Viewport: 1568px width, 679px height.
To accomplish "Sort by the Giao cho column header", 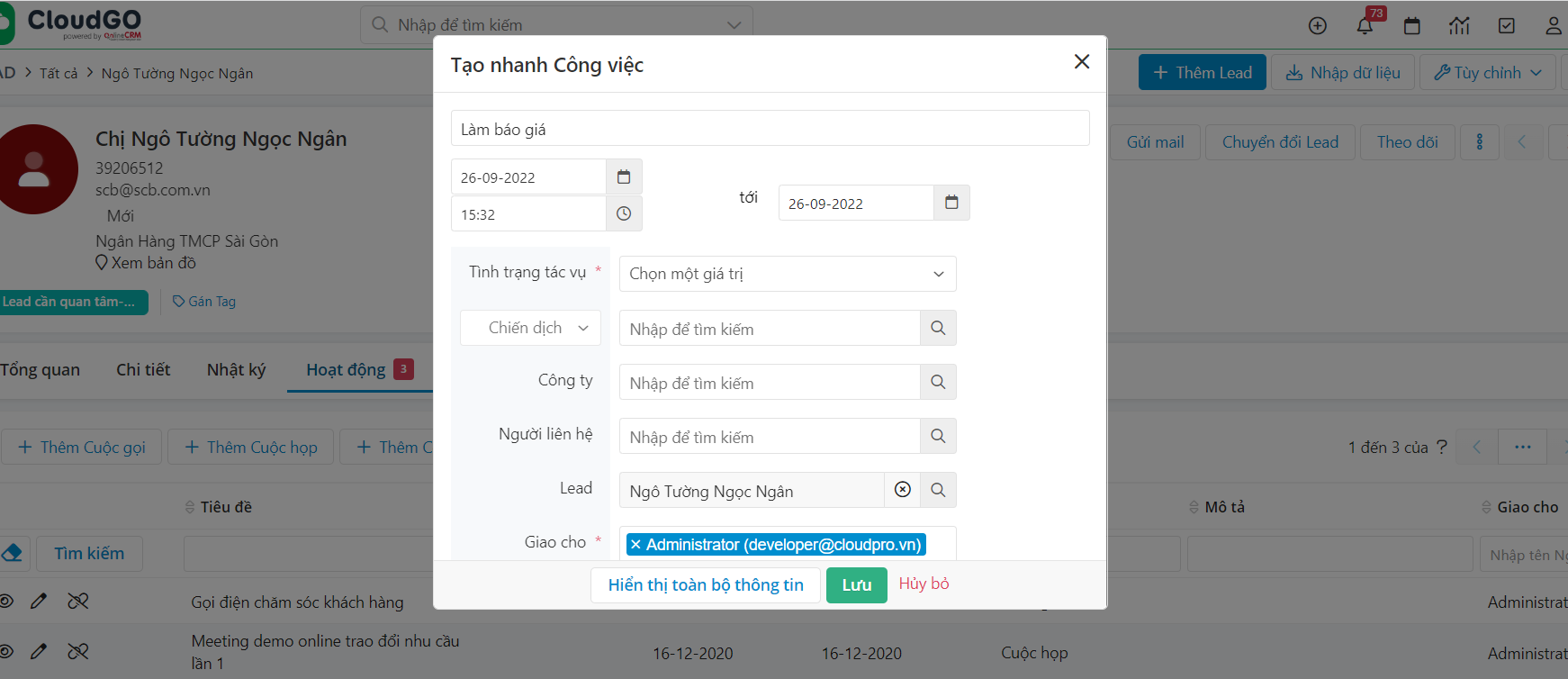I will pyautogui.click(x=1527, y=507).
